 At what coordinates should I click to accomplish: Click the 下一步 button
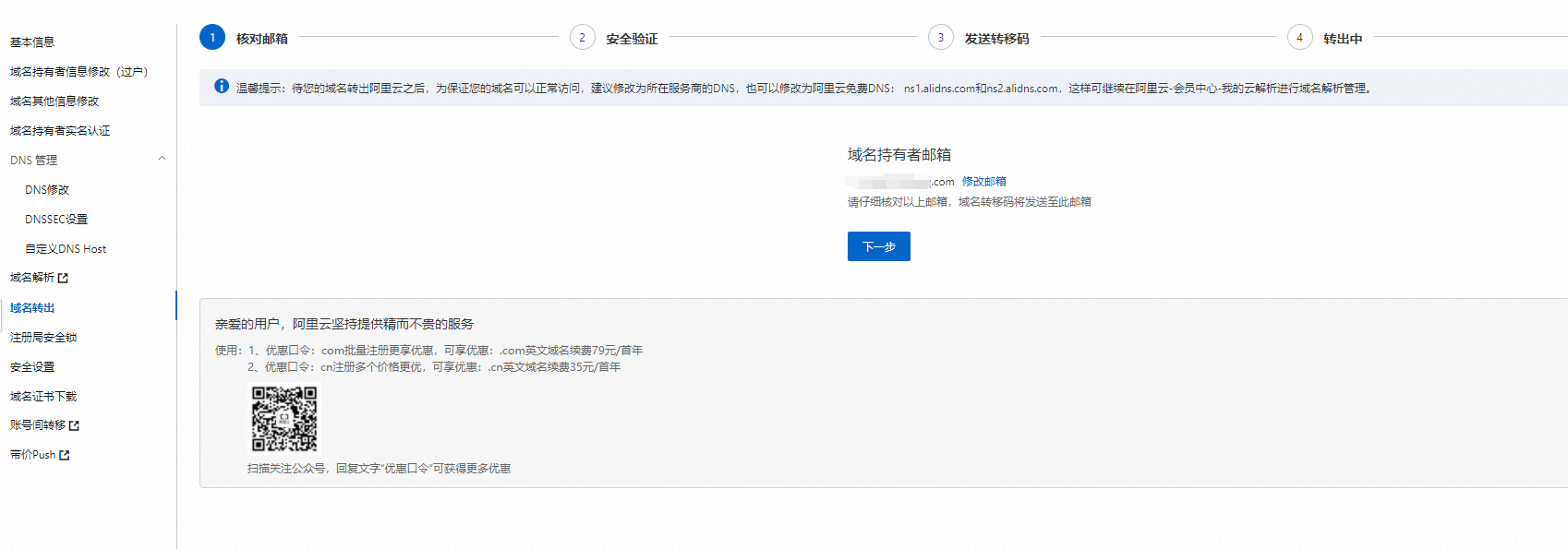(x=878, y=246)
